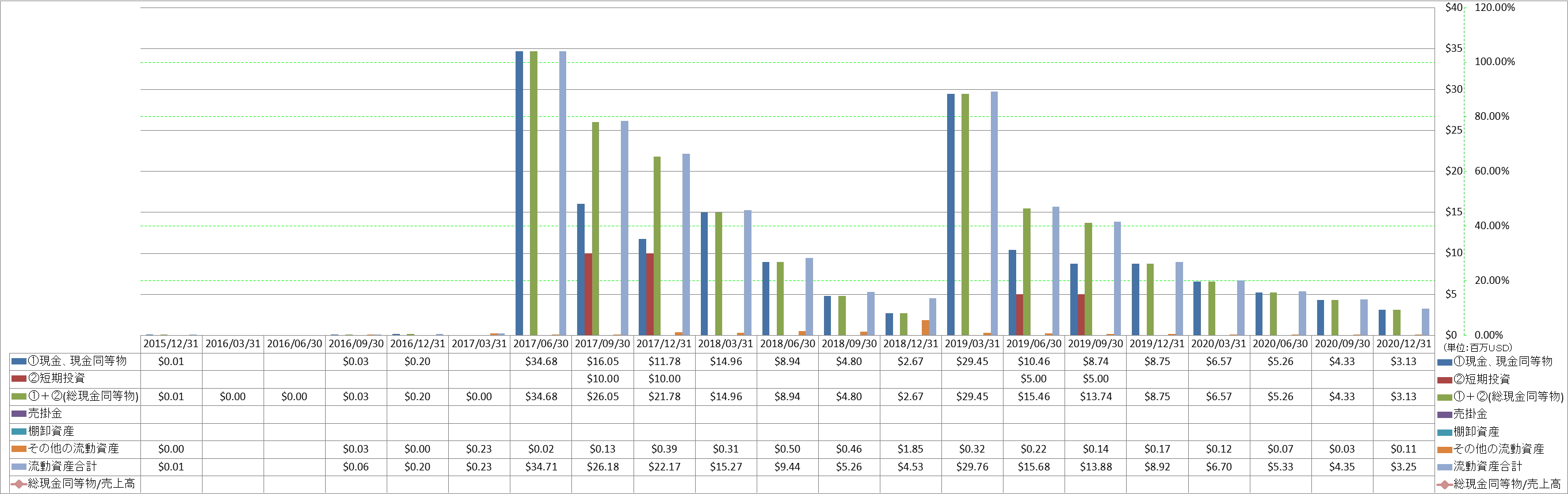Click the $26.05 total cash cell

(x=602, y=397)
